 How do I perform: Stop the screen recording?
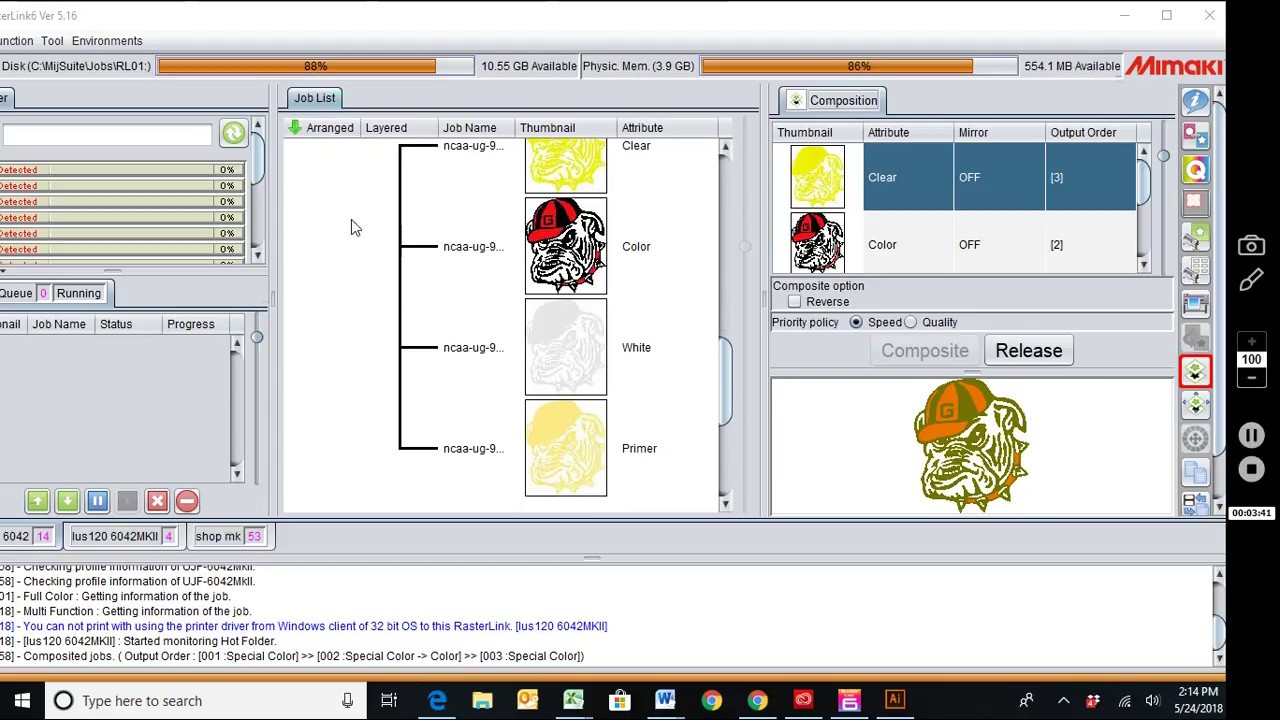click(1251, 469)
